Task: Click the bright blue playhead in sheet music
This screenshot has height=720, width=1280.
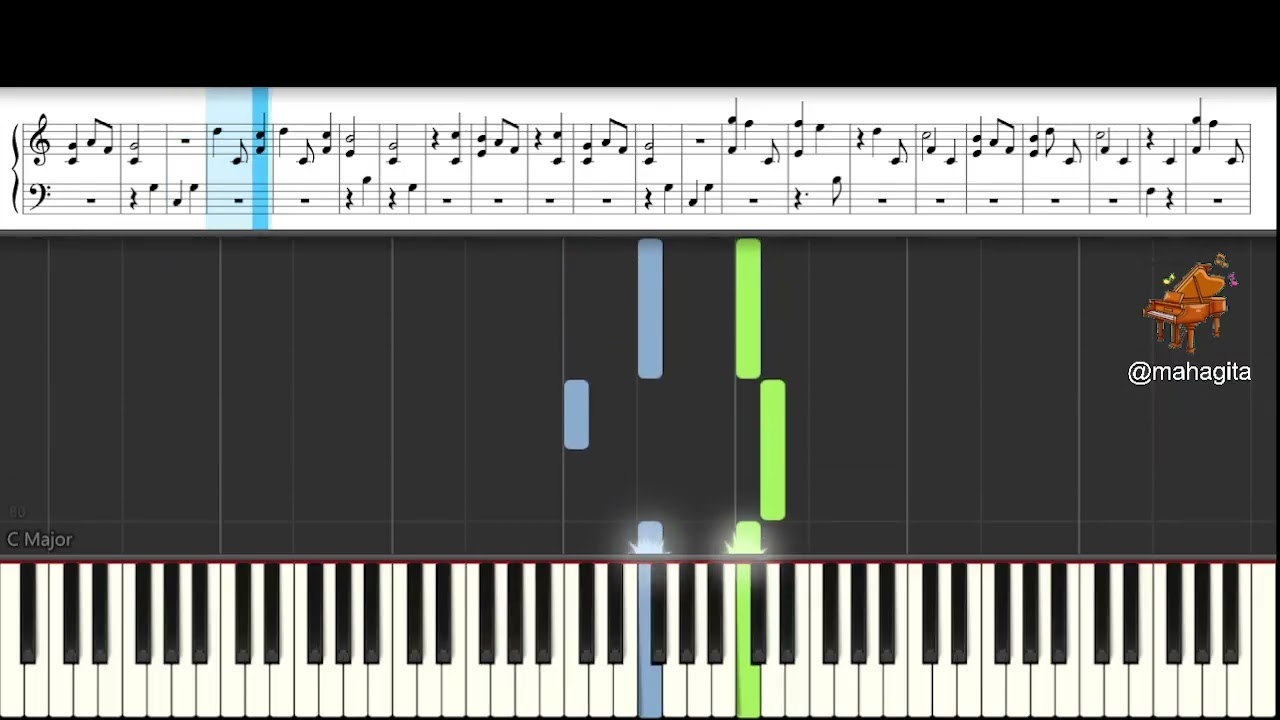Action: 260,159
